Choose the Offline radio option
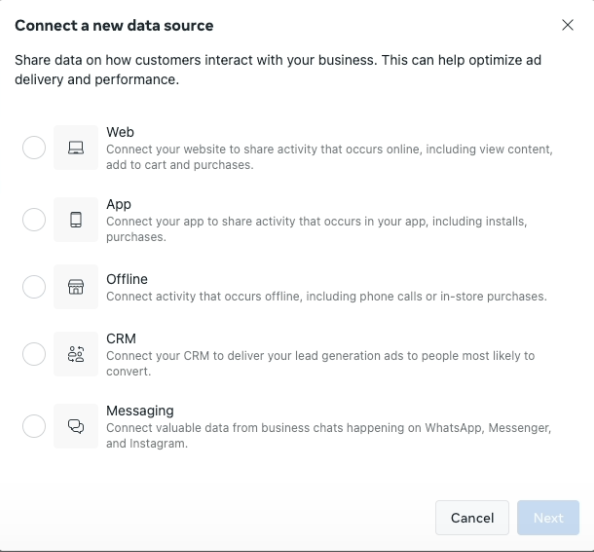Viewport: 594px width, 552px height. coord(34,287)
